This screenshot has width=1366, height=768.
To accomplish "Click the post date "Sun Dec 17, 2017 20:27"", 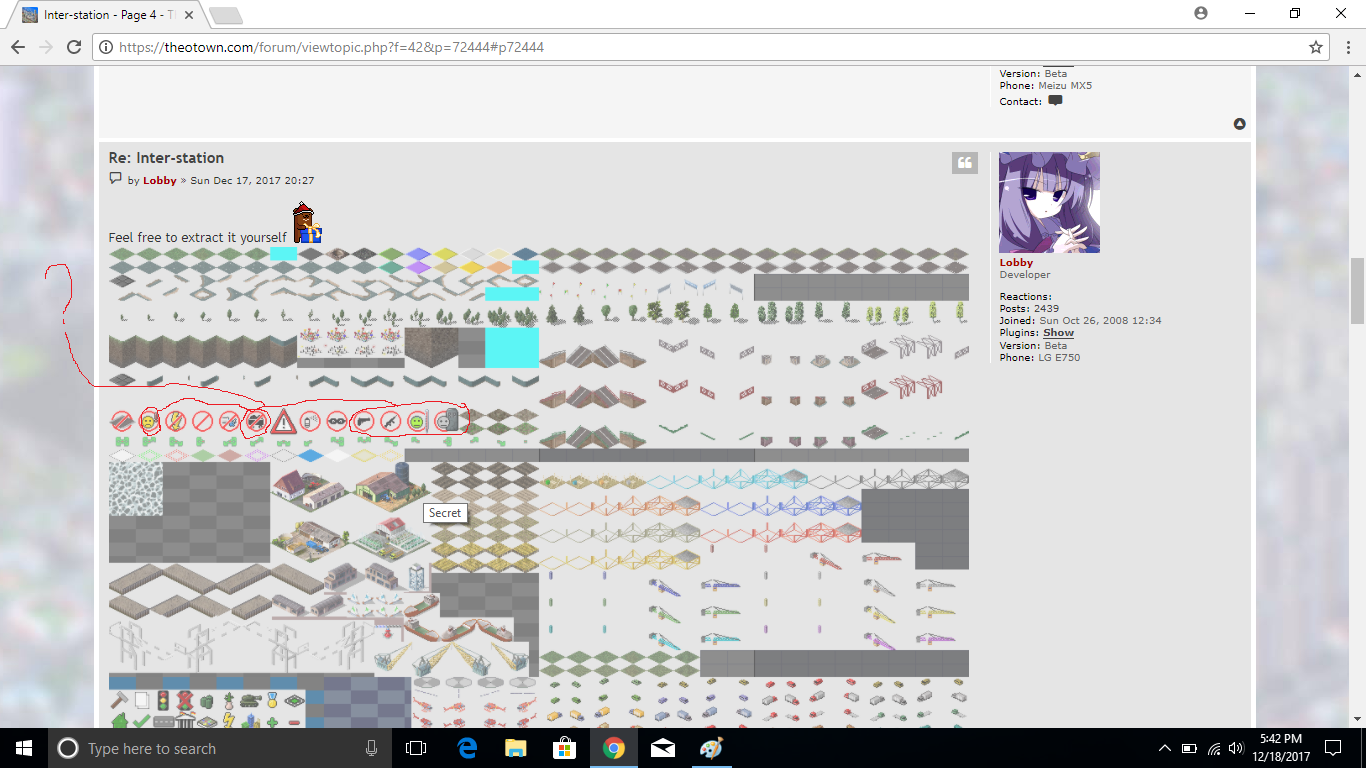I will coord(252,181).
